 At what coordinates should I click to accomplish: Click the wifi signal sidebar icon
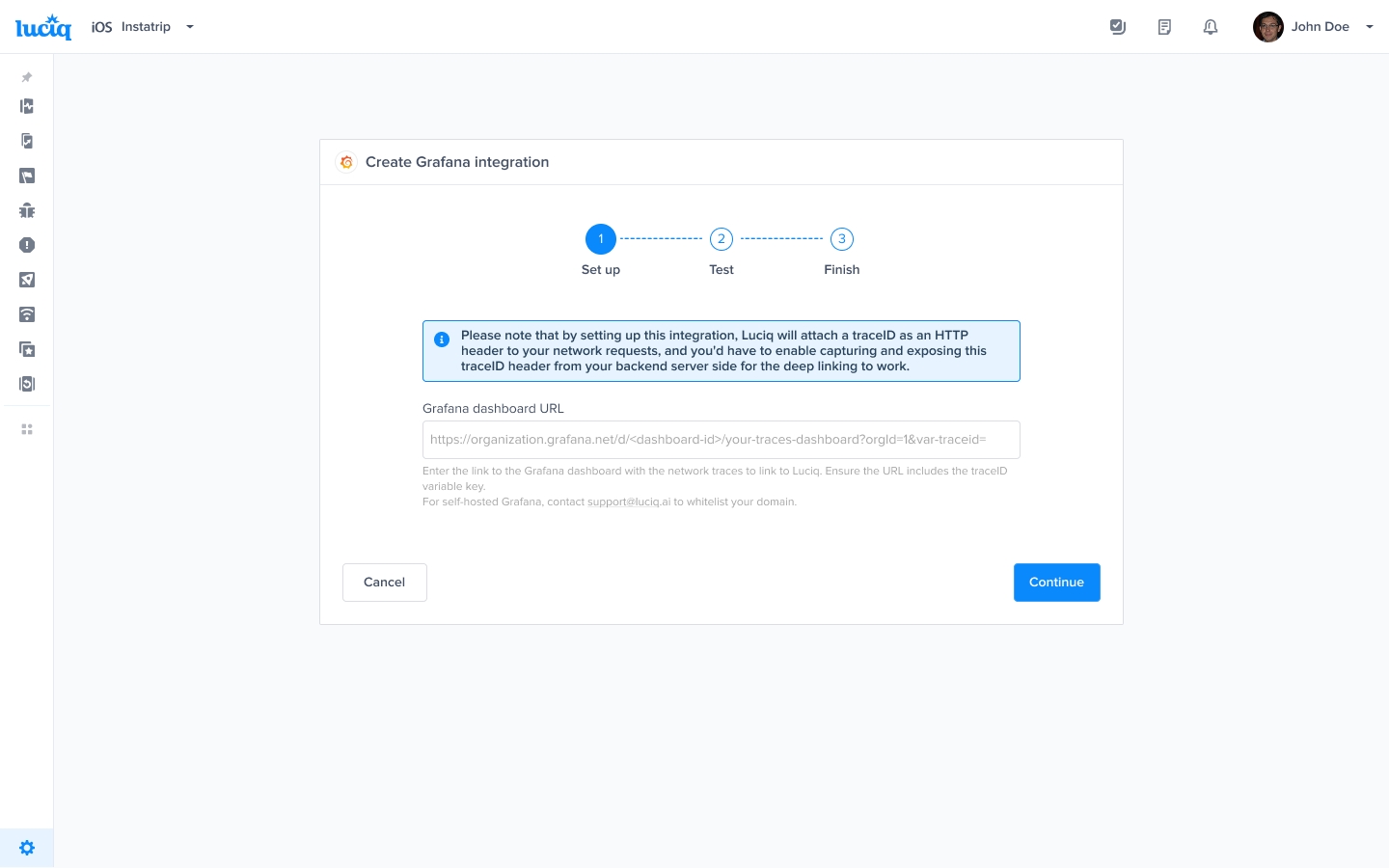(x=27, y=314)
